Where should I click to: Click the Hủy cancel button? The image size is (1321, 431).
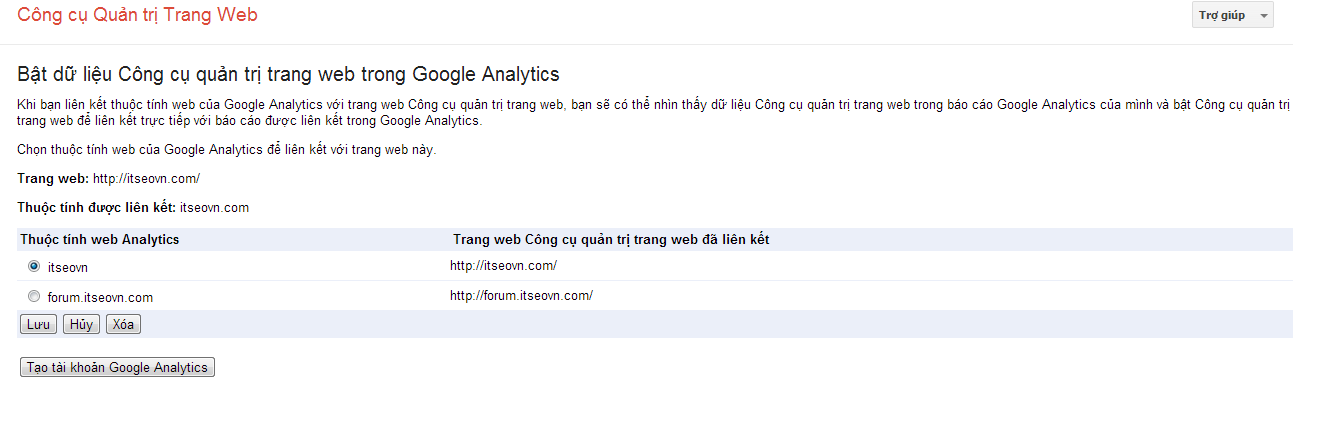point(81,324)
